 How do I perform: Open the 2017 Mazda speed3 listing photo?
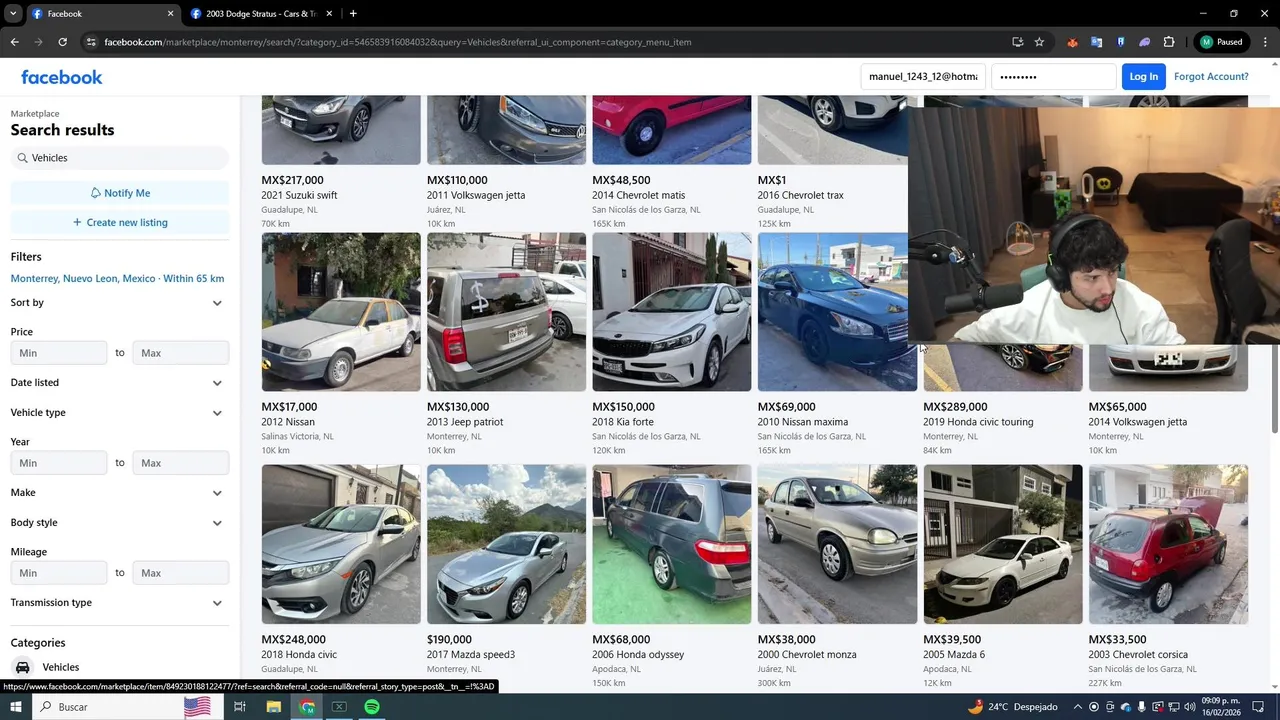506,544
